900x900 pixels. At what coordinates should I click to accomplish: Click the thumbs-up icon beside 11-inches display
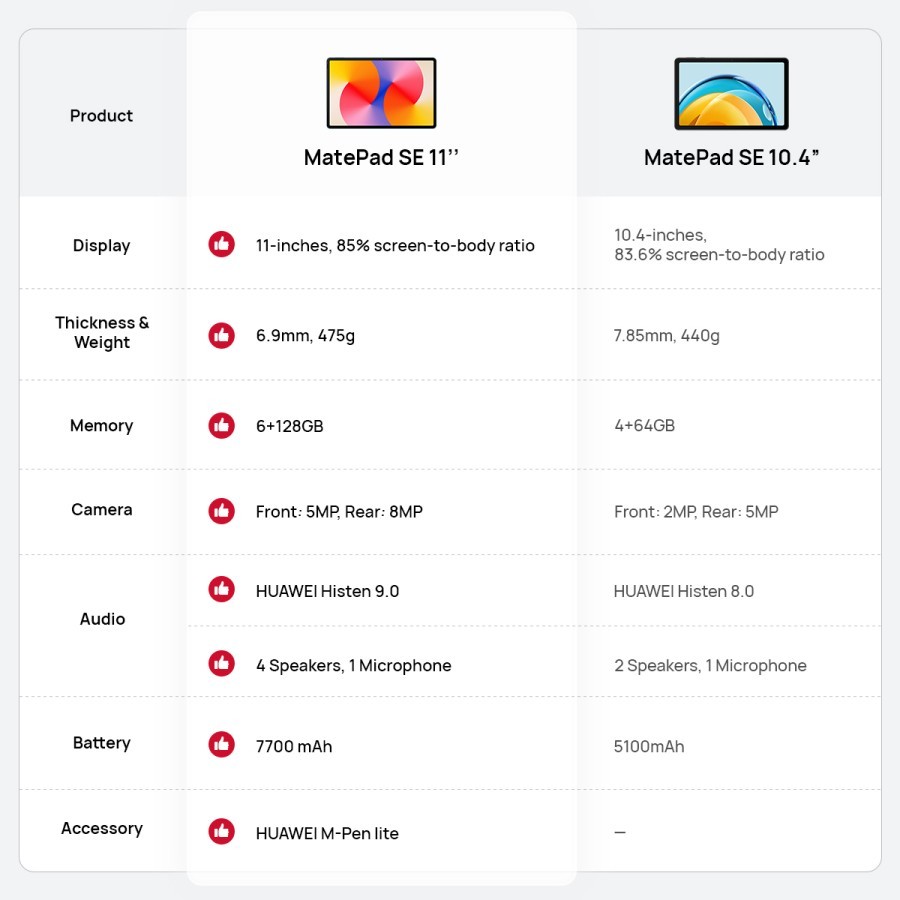(x=221, y=245)
